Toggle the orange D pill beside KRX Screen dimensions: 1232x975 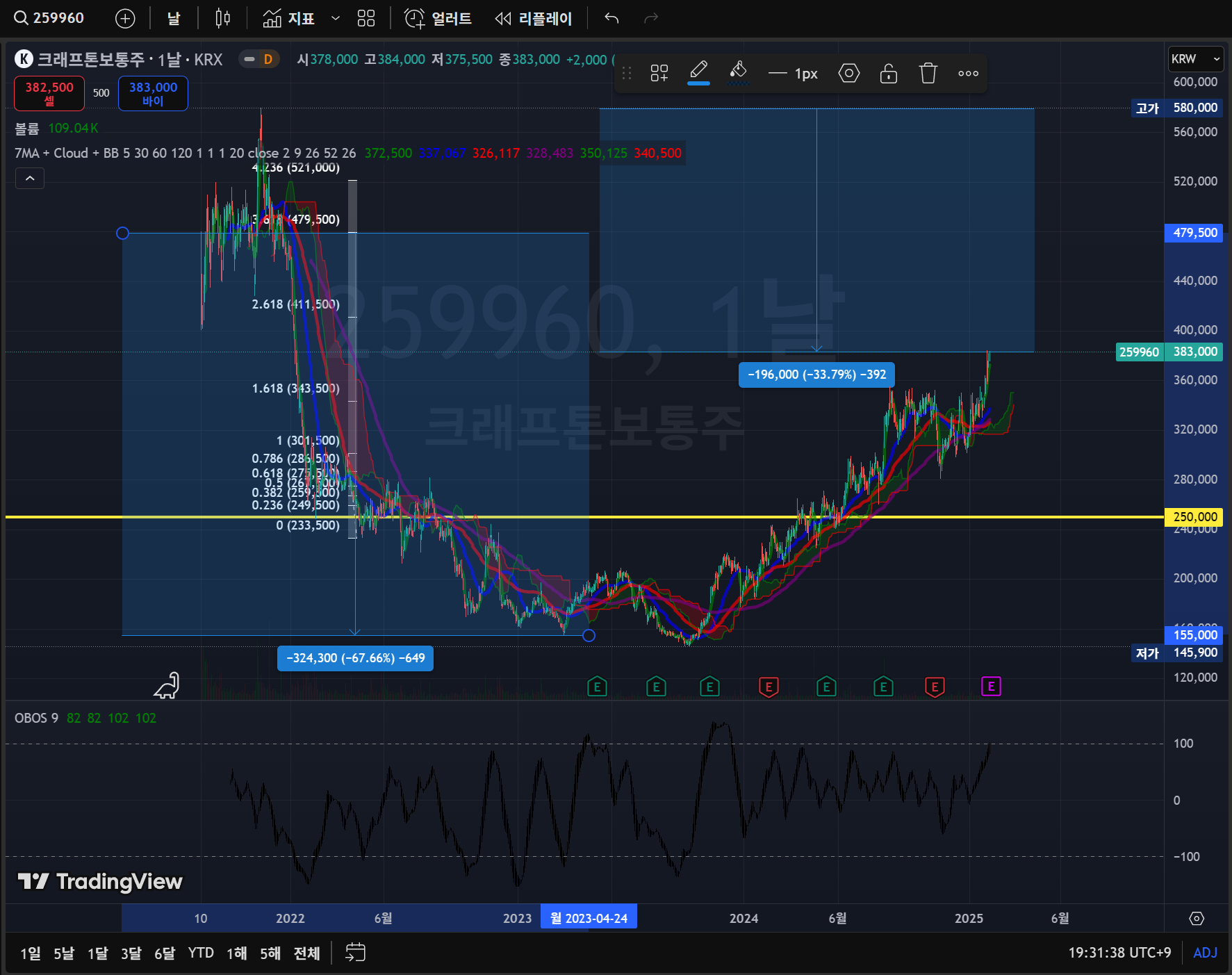(259, 59)
